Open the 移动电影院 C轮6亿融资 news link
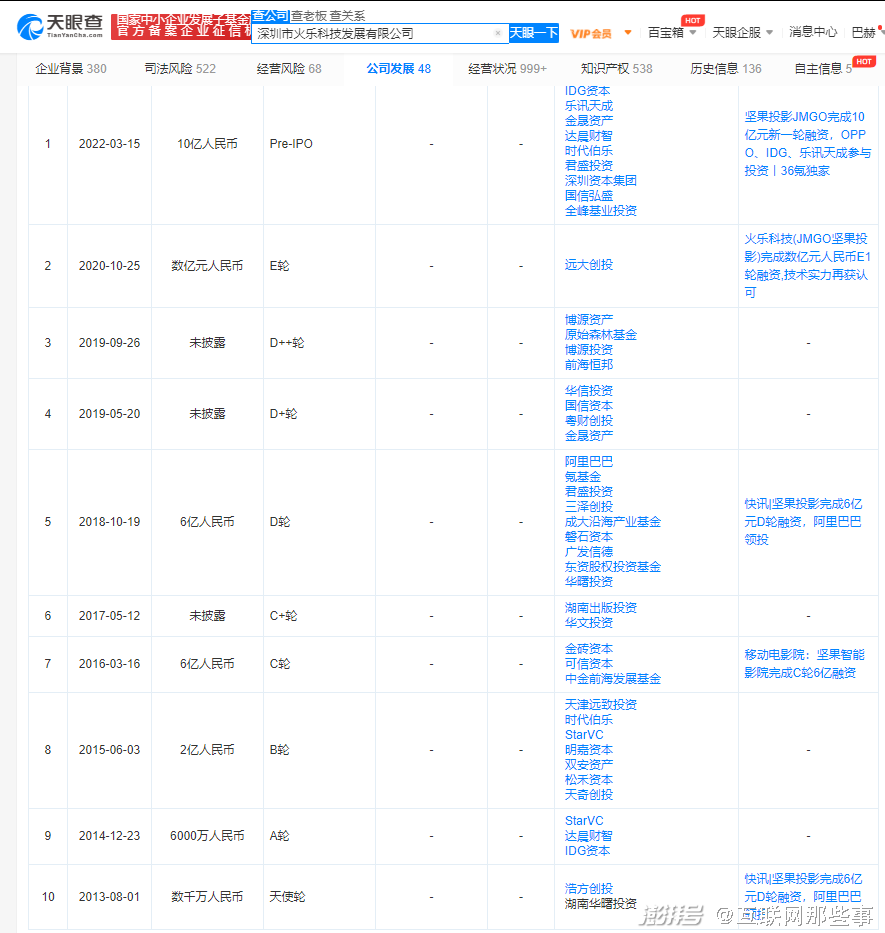885x933 pixels. (804, 664)
